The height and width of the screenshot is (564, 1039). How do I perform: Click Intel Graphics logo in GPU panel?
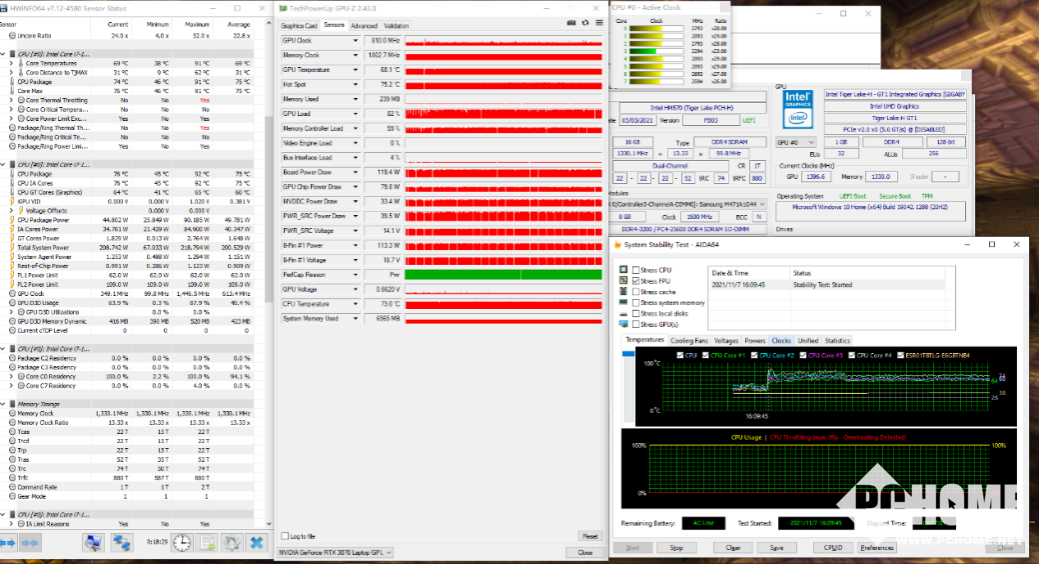797,109
